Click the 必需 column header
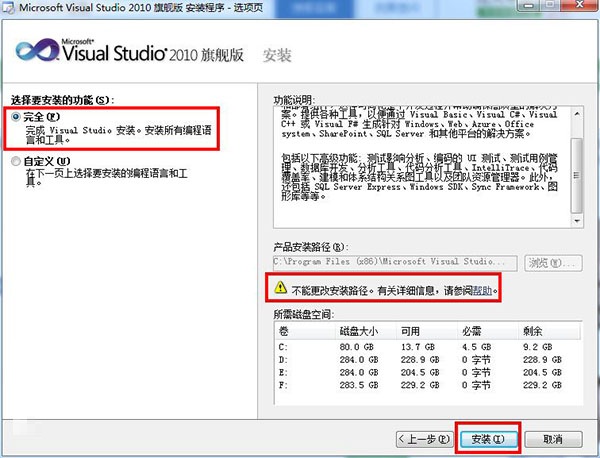 point(489,331)
